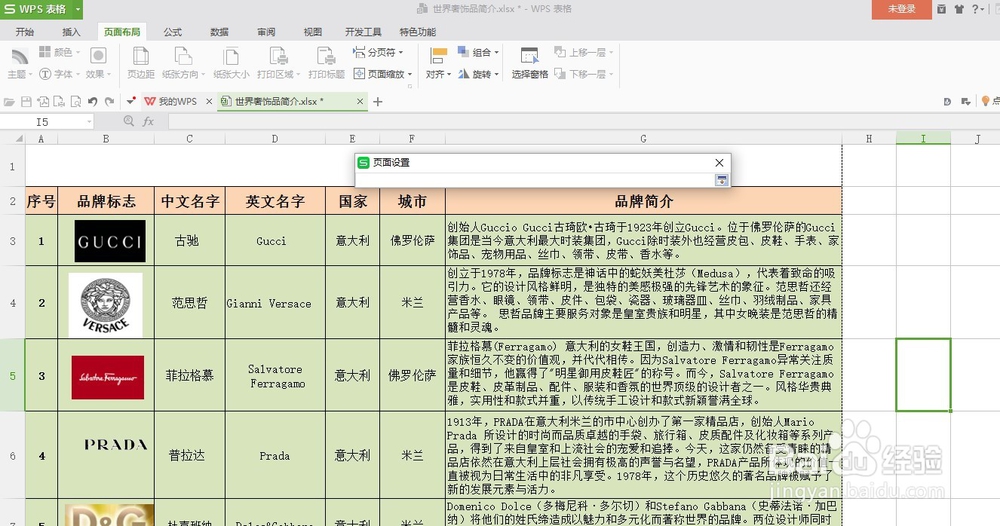Click the expand button in 页面设置 dialog

[721, 180]
